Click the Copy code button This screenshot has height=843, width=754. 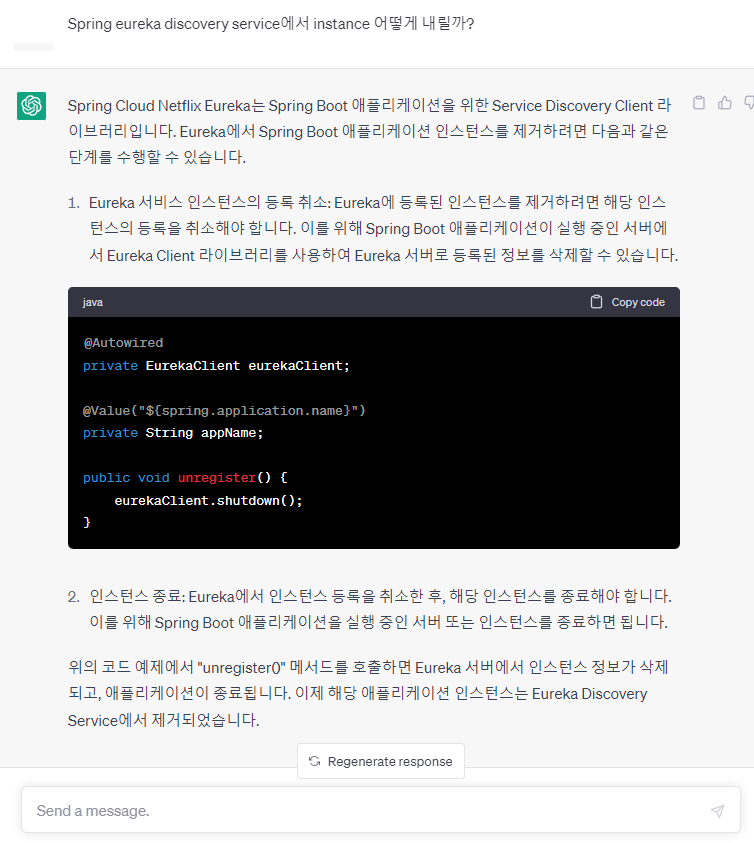coord(628,302)
